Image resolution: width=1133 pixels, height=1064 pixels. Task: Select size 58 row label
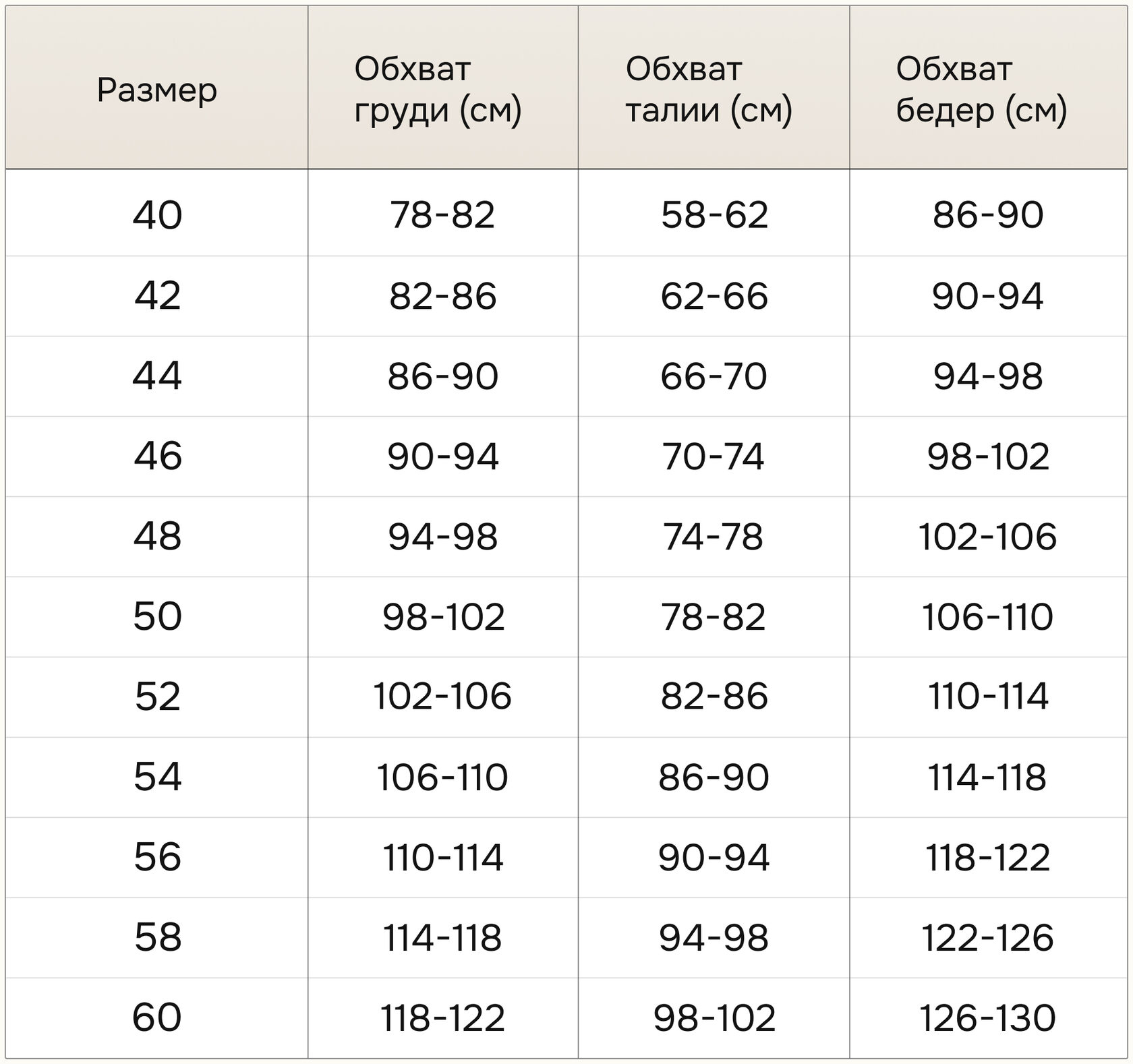[x=157, y=938]
